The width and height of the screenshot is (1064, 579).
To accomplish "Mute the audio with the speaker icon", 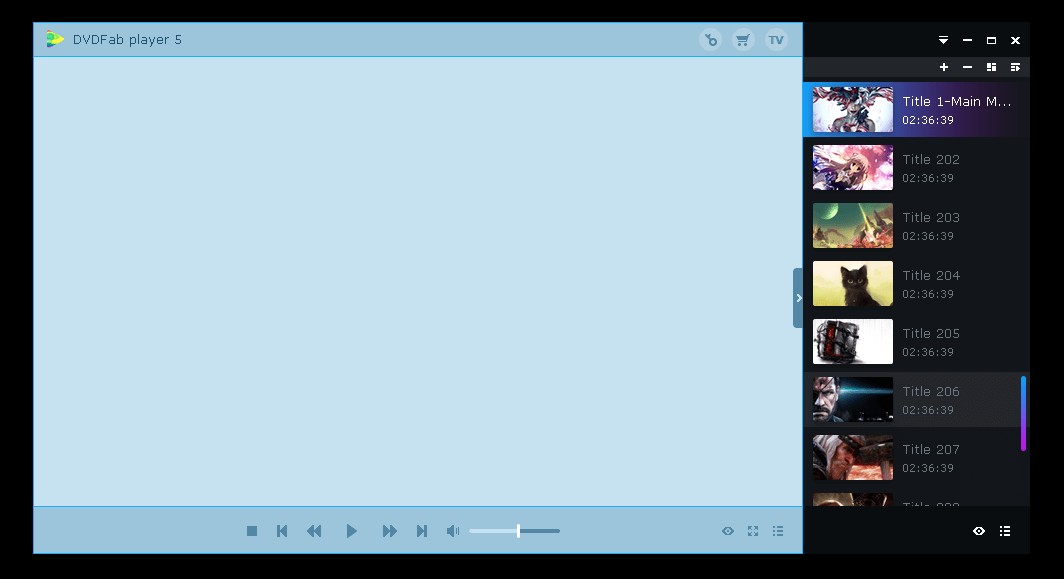I will (453, 531).
